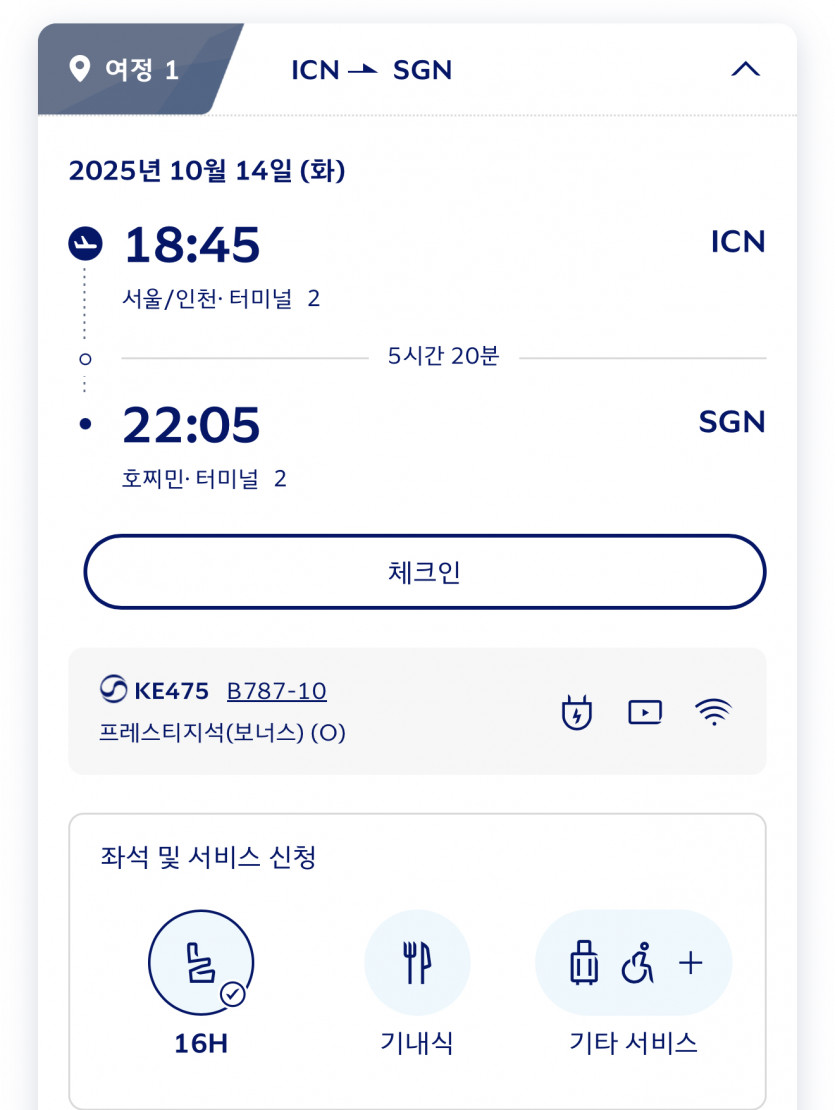This screenshot has width=835, height=1110.
Task: Click the Korean Air logo beside KE475
Action: tap(114, 691)
